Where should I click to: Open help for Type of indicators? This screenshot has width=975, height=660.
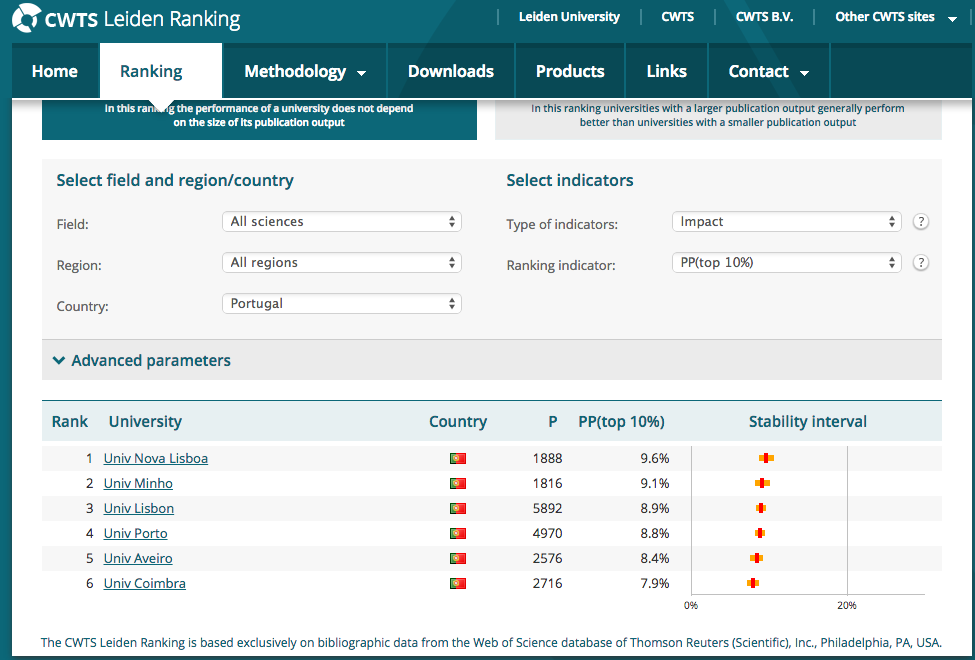coord(921,221)
